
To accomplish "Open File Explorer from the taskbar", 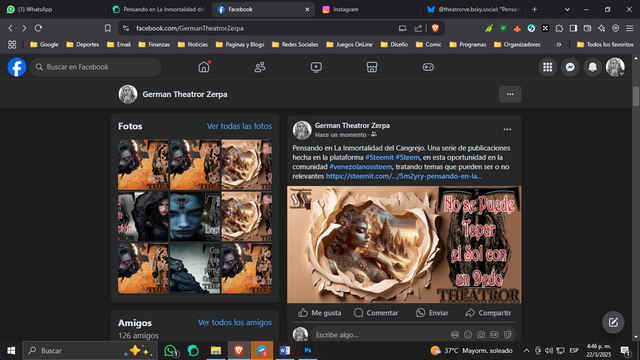I will (216, 351).
